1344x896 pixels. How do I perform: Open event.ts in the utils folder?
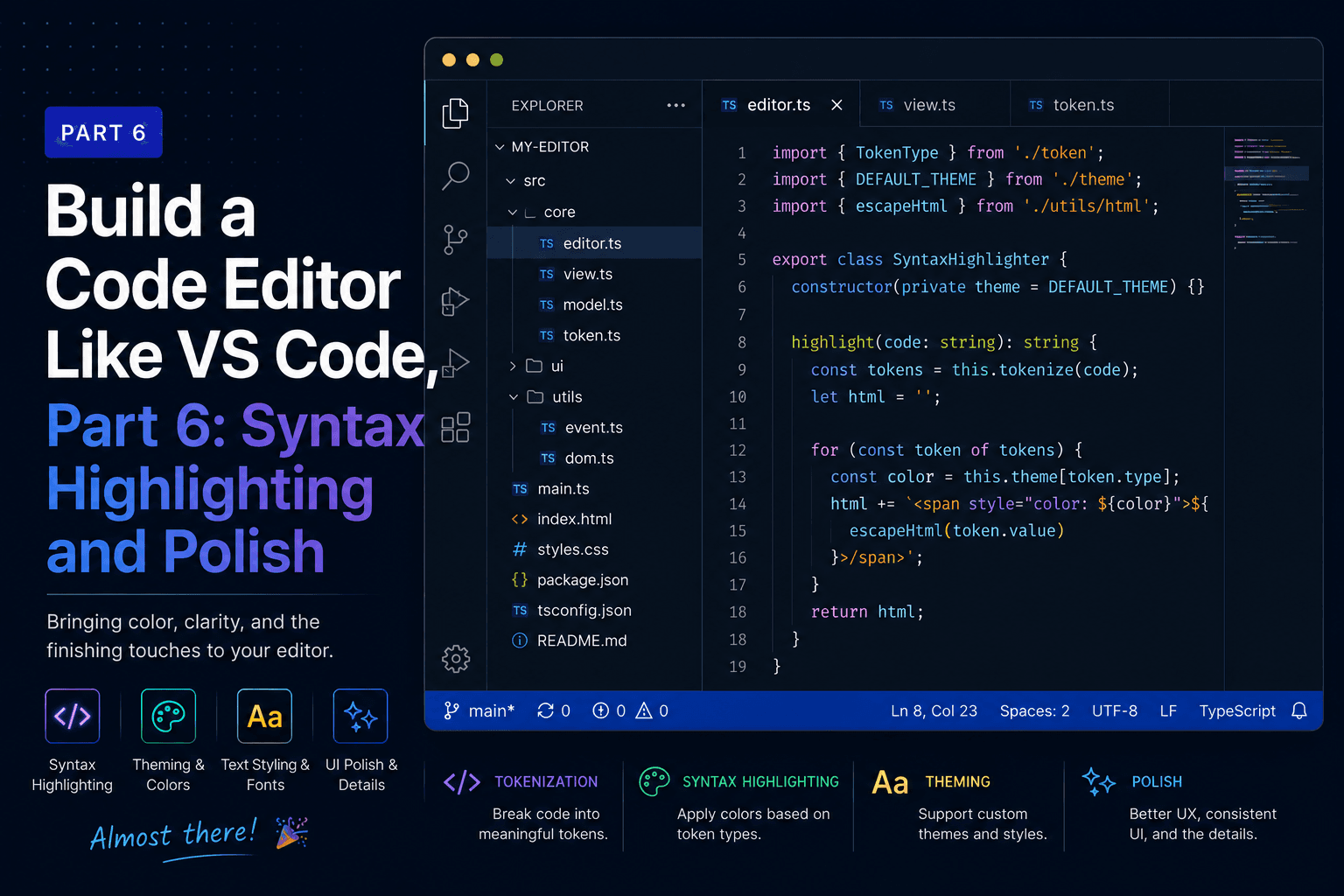coord(594,427)
